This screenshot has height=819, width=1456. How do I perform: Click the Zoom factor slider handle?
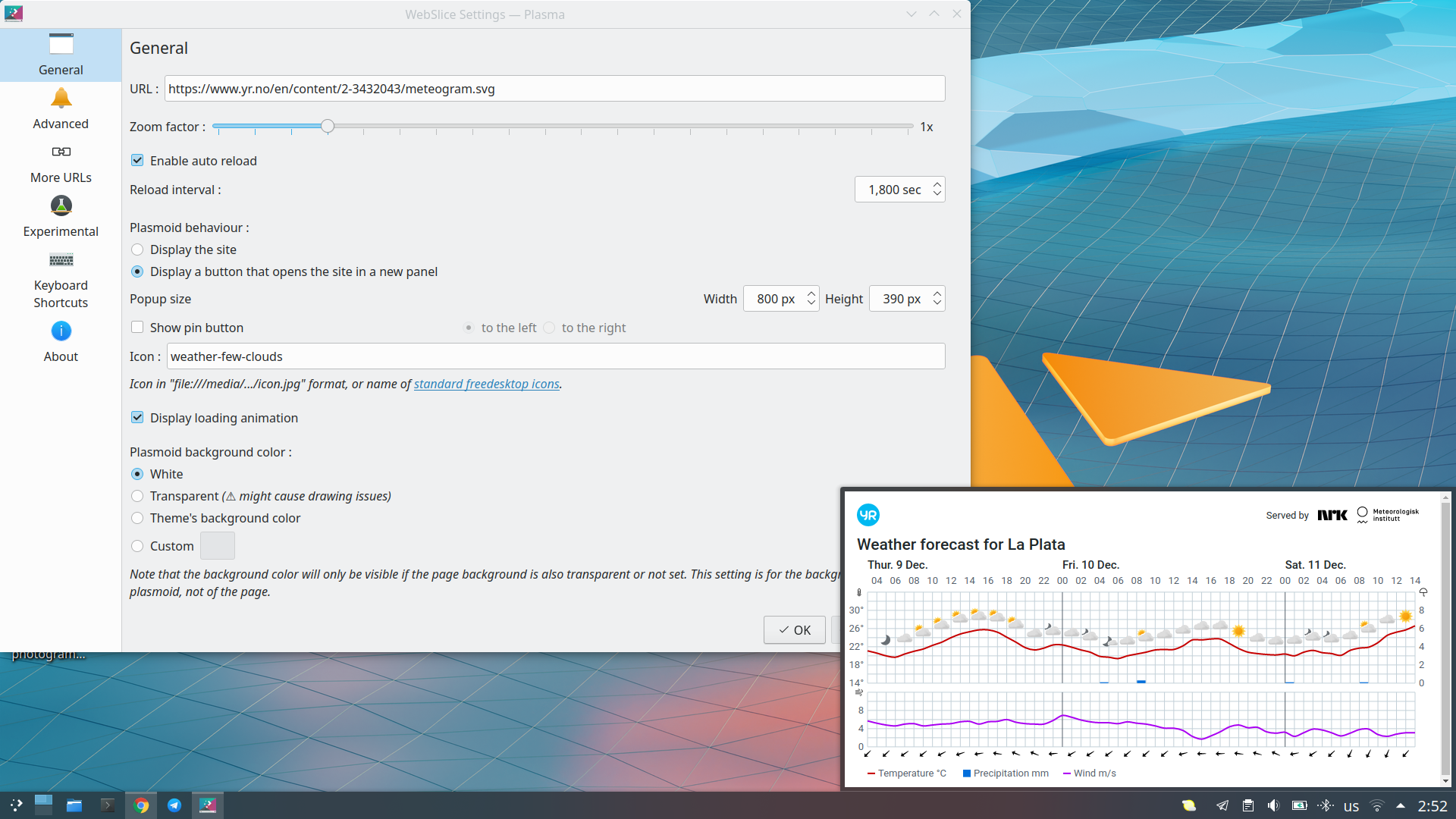[x=328, y=127]
